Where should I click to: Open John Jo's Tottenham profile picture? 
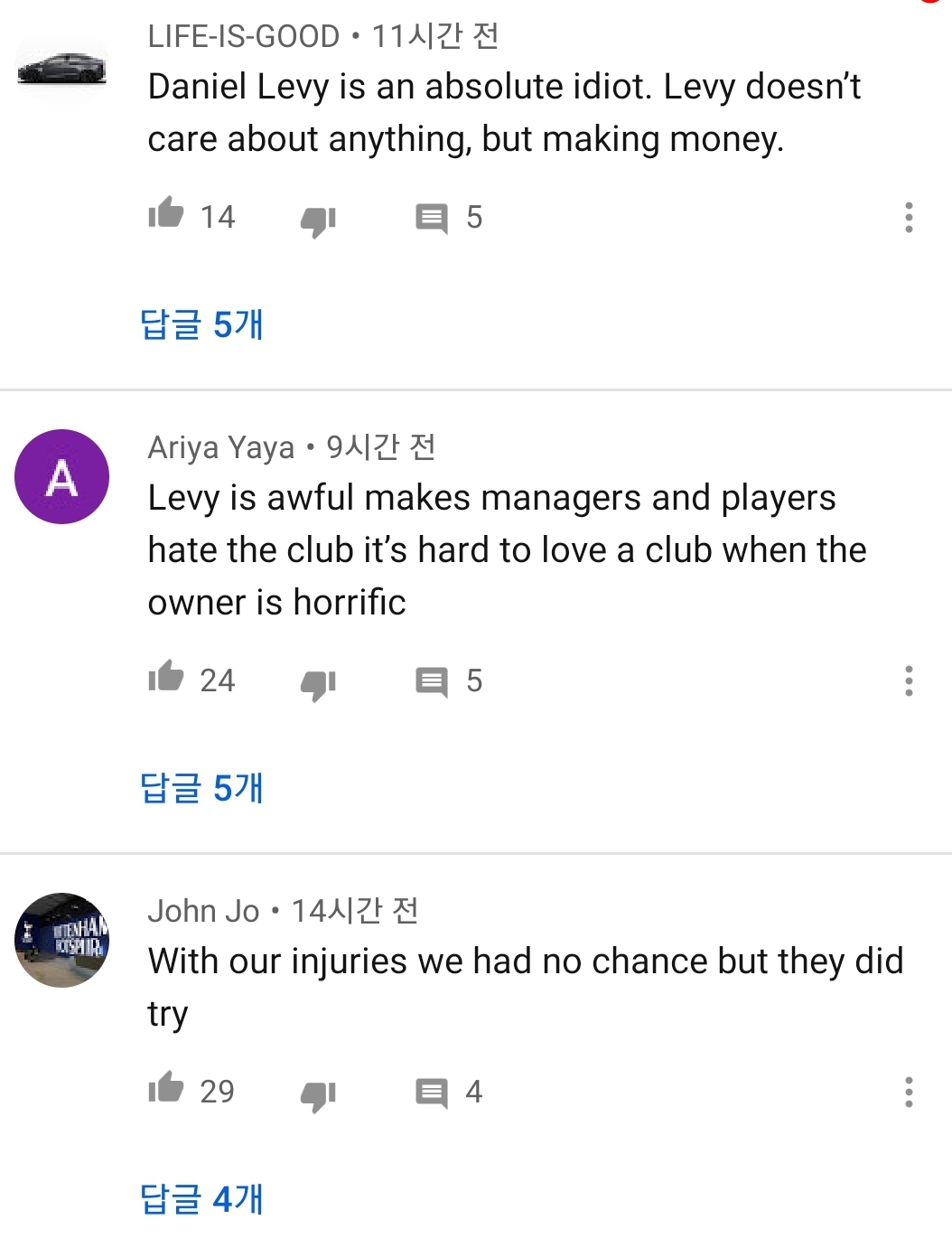[61, 941]
